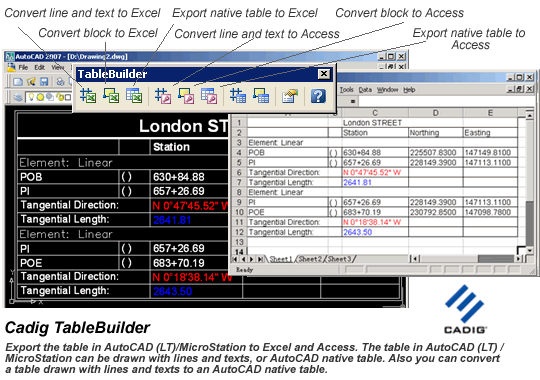The image size is (540, 380).
Task: Click Plot printer icon in AutoCAD toolbar
Action: pos(60,82)
